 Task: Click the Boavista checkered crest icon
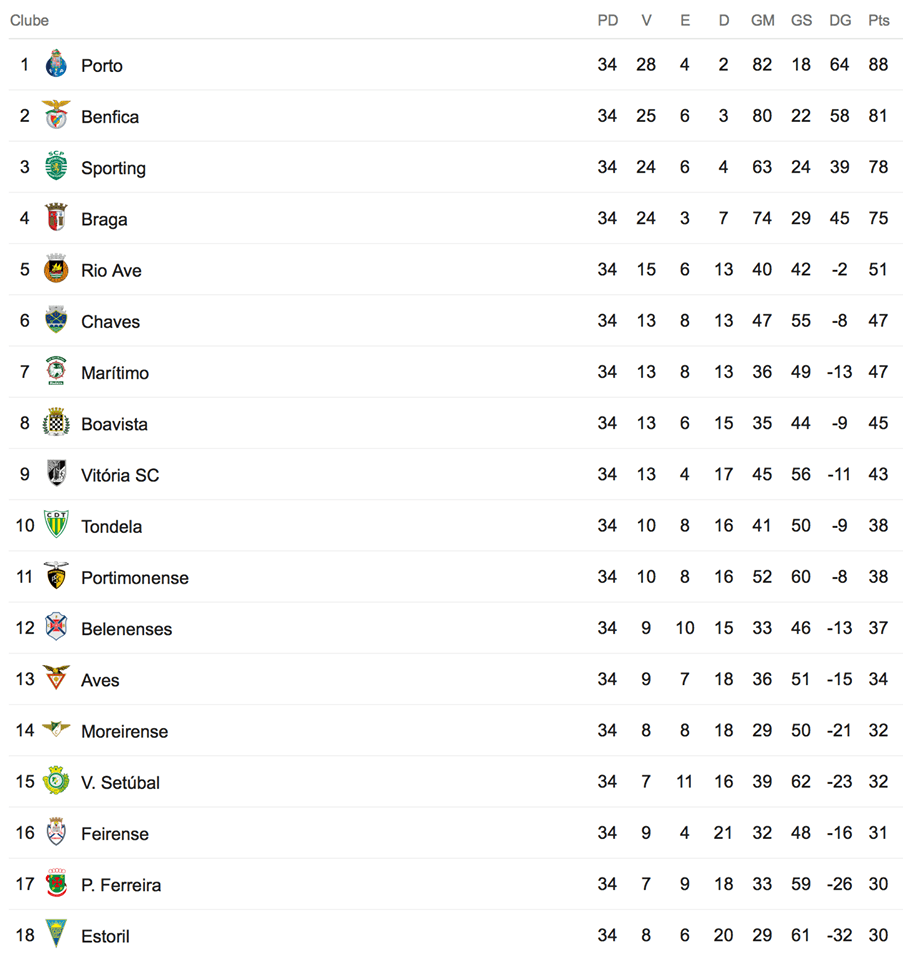point(56,423)
